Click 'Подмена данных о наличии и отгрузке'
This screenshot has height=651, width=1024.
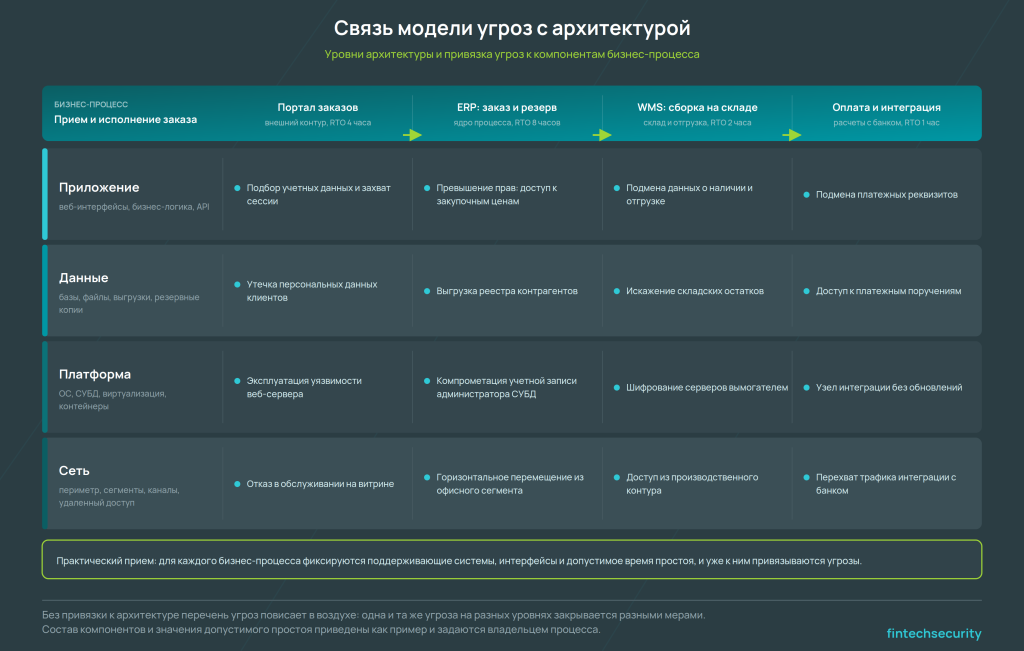point(689,195)
